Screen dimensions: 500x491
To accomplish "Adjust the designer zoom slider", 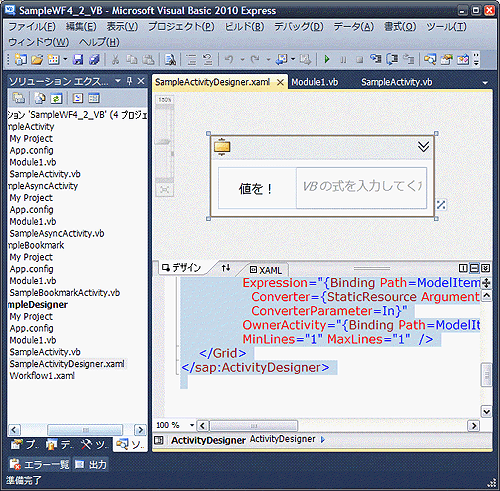I will (x=164, y=142).
